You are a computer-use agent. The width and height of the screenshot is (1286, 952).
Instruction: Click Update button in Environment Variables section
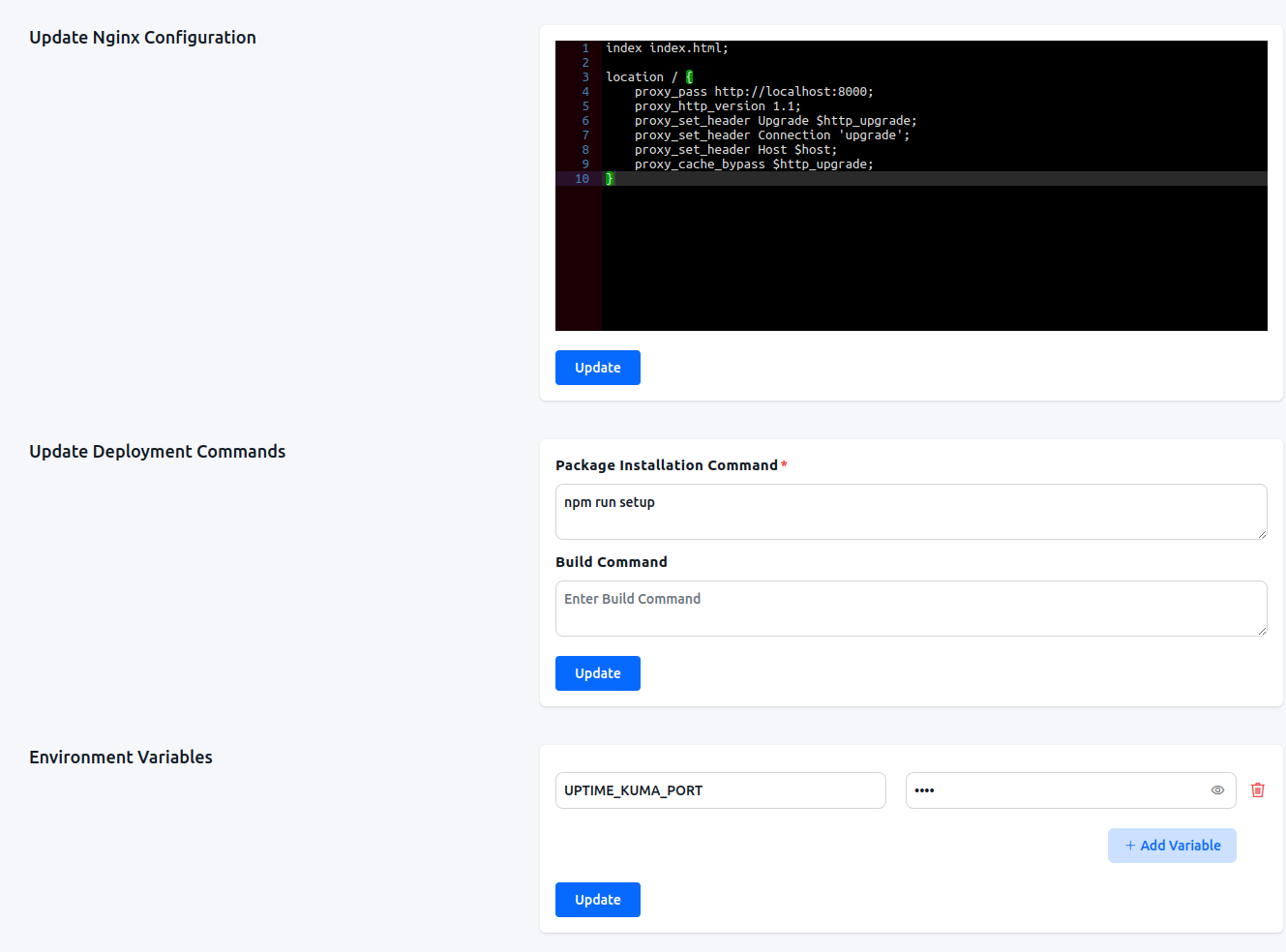pos(598,900)
